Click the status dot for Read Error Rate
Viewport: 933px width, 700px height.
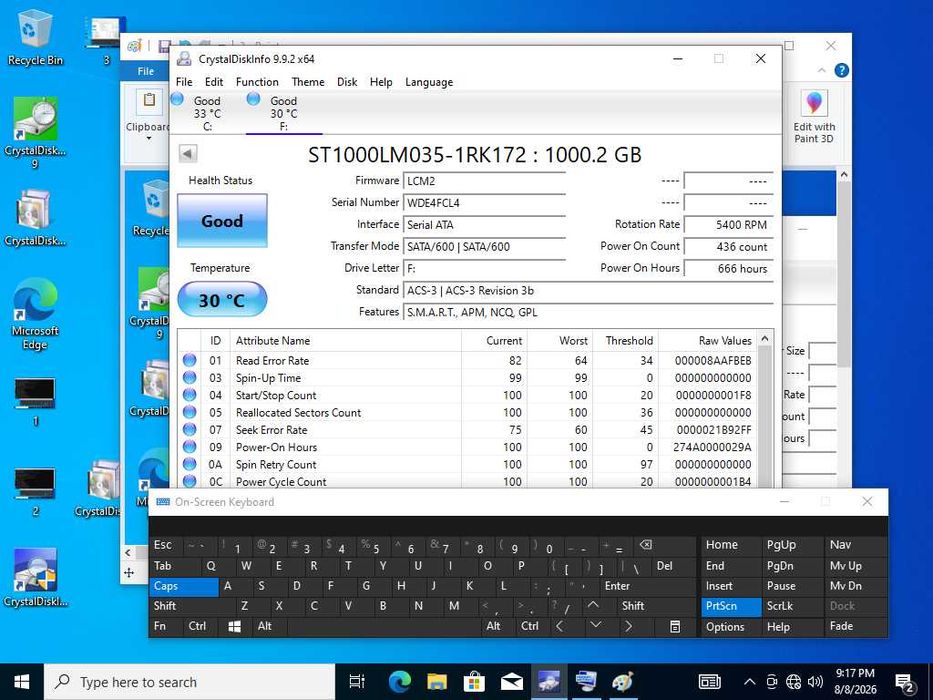(190, 360)
